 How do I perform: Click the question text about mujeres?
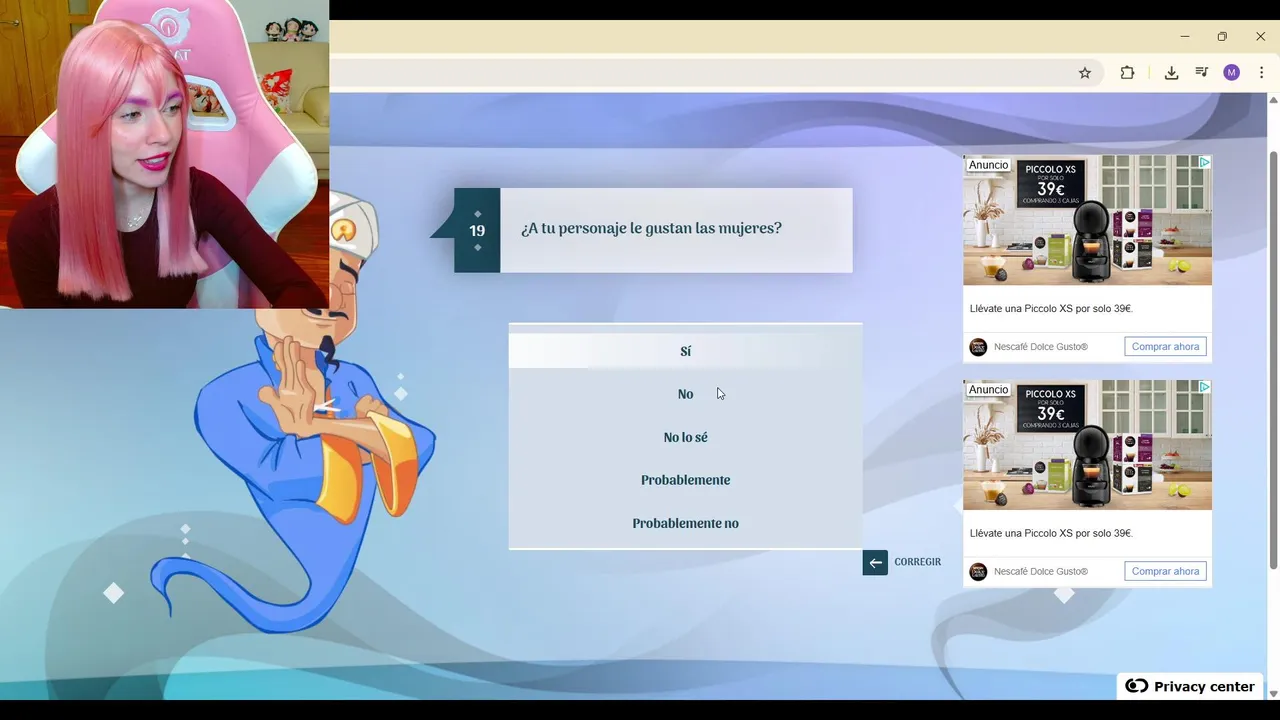click(651, 228)
